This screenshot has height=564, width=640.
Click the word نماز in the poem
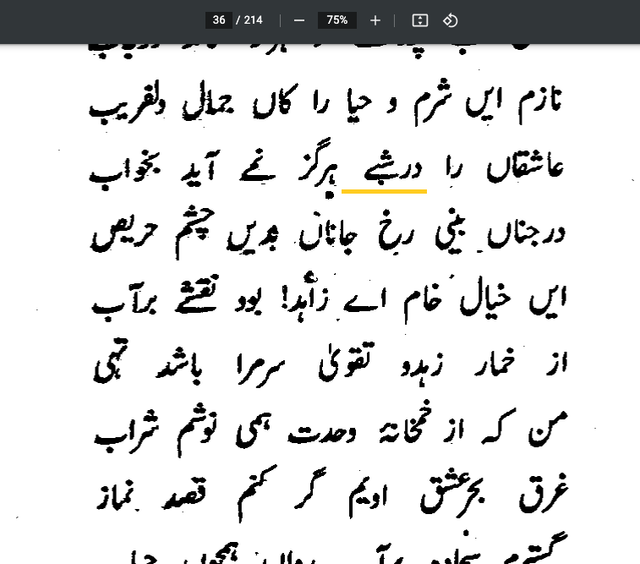click(118, 496)
